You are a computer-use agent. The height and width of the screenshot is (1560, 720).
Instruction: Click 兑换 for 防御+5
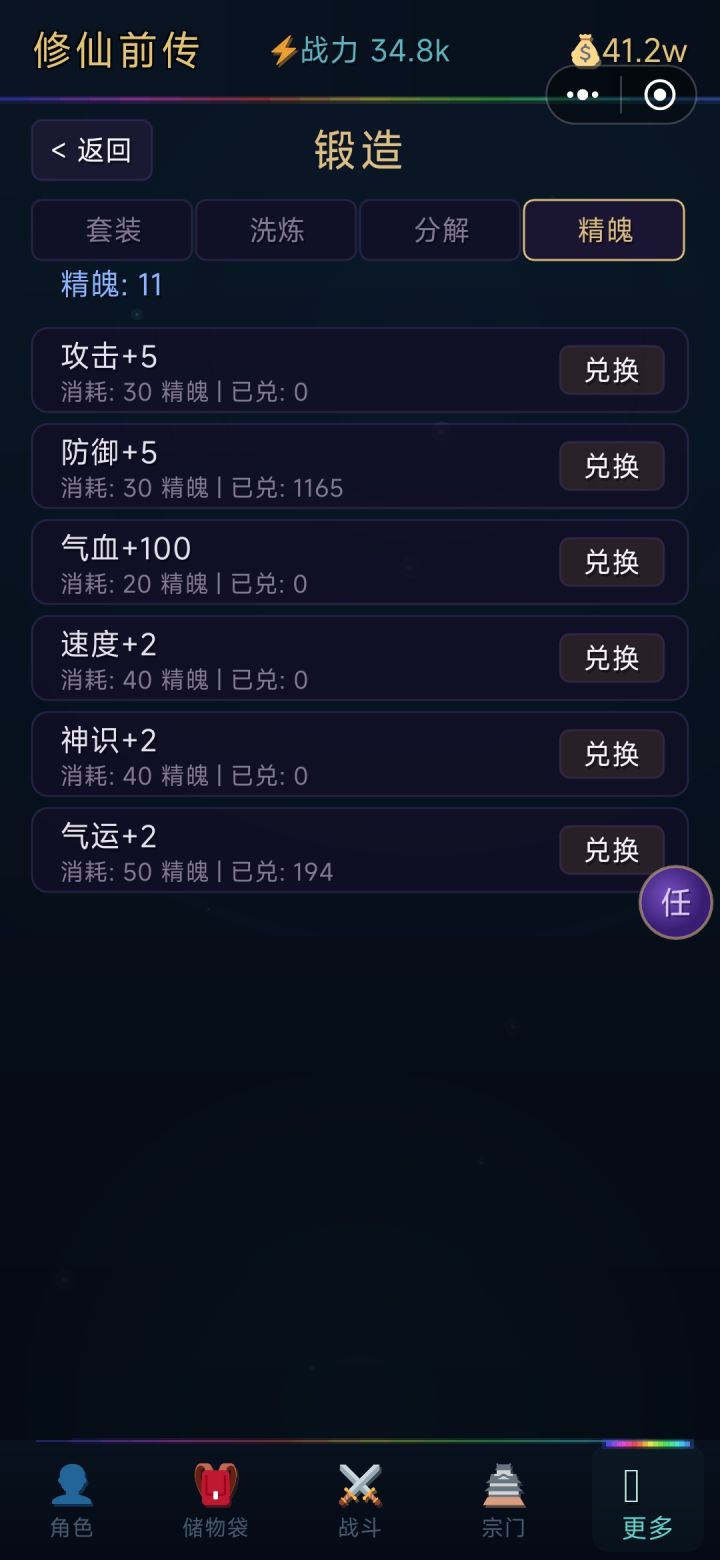[x=611, y=466]
